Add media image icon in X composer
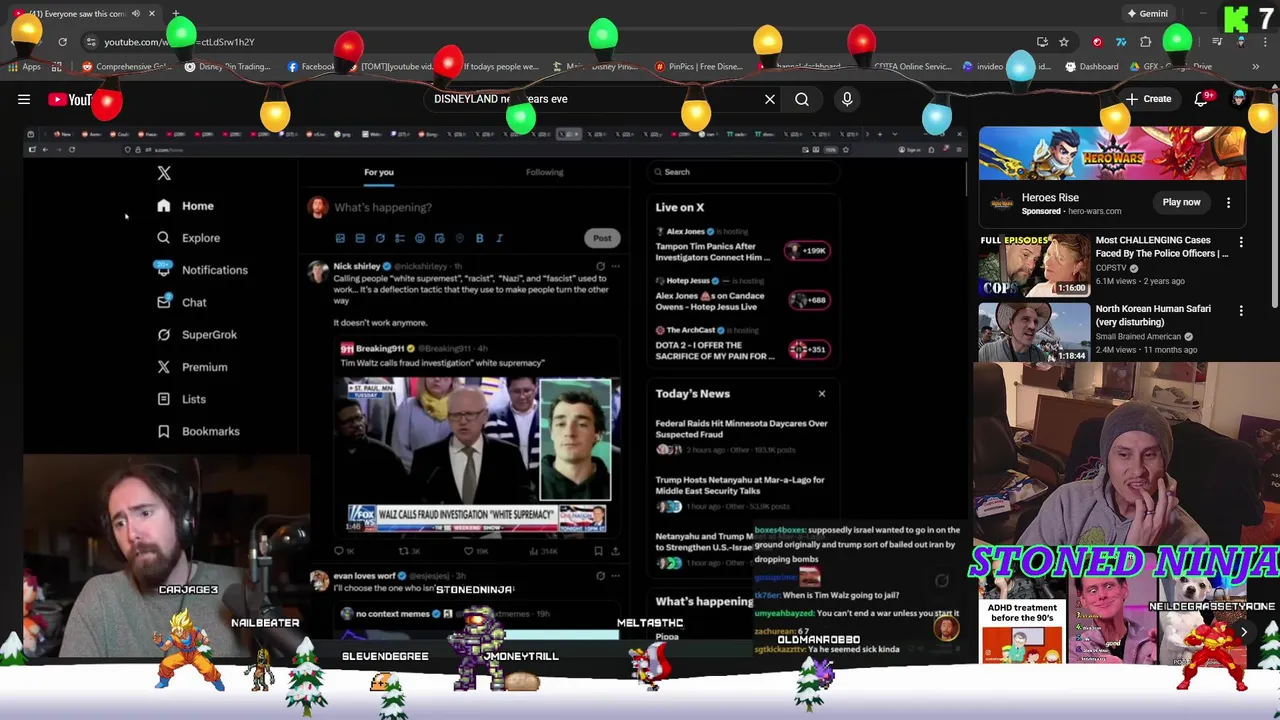The width and height of the screenshot is (1280, 720). pos(340,238)
